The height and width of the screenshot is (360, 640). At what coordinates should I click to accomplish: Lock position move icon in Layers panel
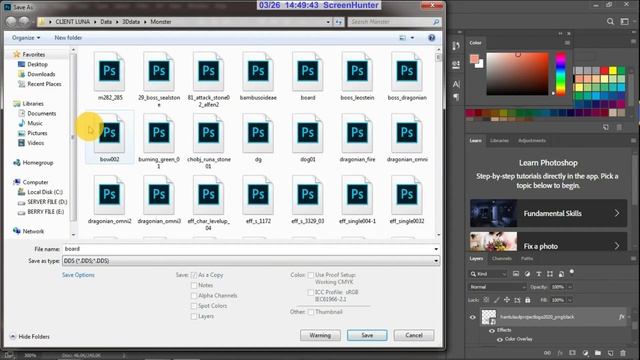click(507, 300)
